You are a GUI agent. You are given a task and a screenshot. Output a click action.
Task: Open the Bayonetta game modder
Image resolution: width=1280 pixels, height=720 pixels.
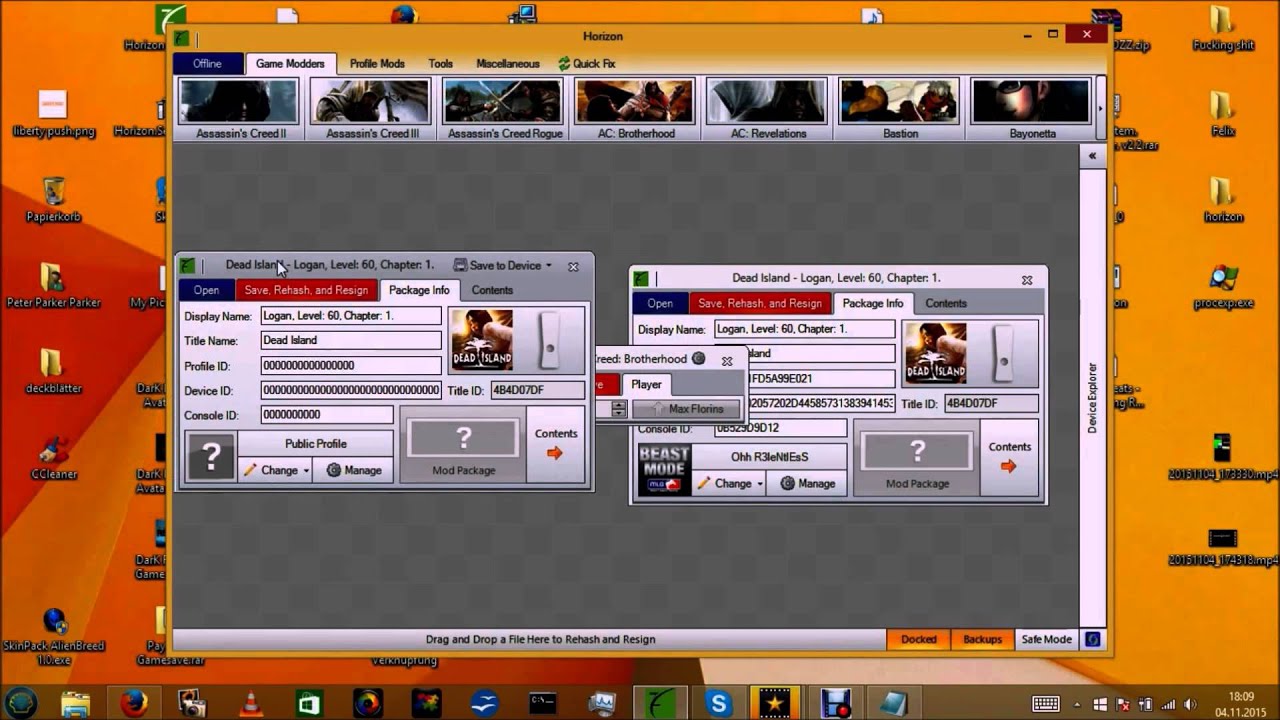(x=1032, y=108)
